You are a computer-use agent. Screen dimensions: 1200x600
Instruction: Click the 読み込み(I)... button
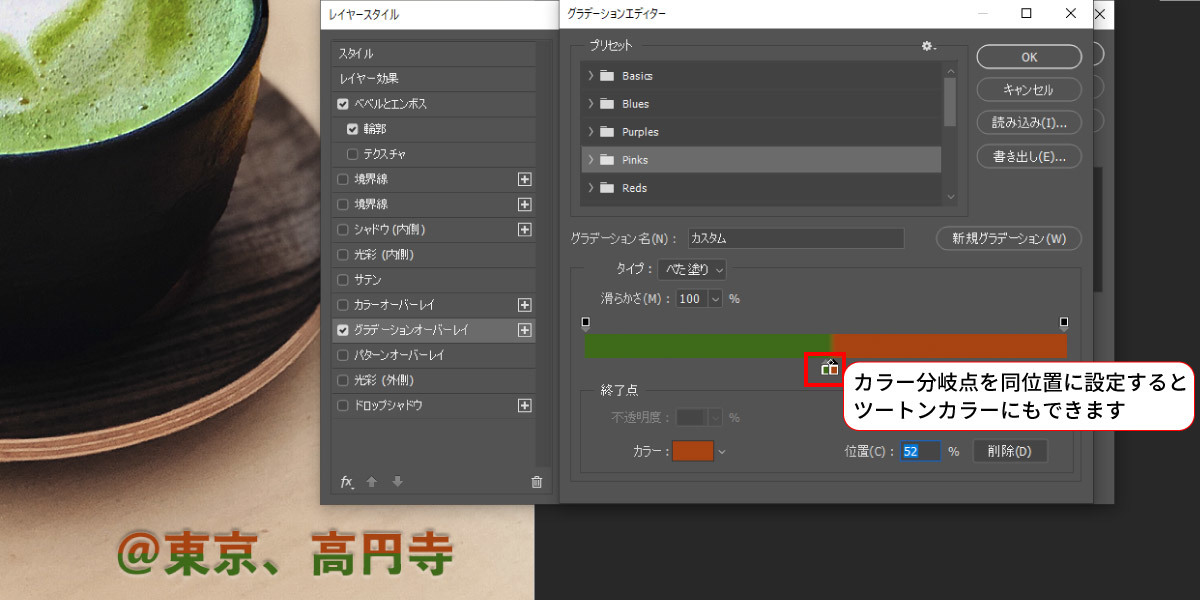point(1029,122)
